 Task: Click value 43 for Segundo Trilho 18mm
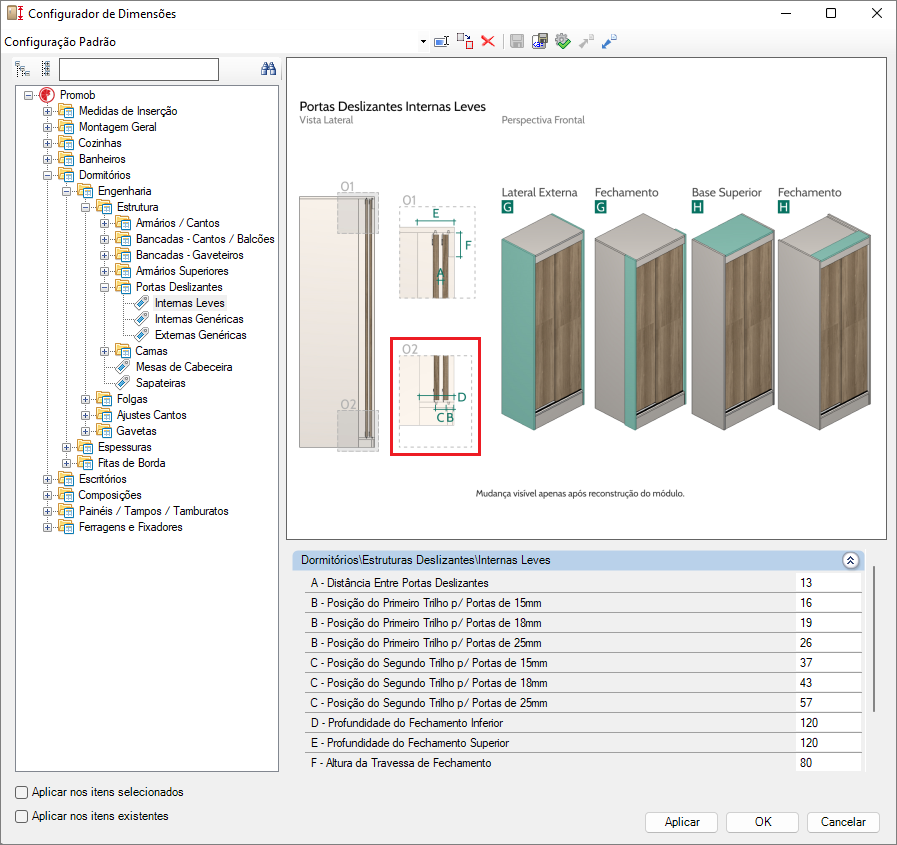[x=828, y=683]
